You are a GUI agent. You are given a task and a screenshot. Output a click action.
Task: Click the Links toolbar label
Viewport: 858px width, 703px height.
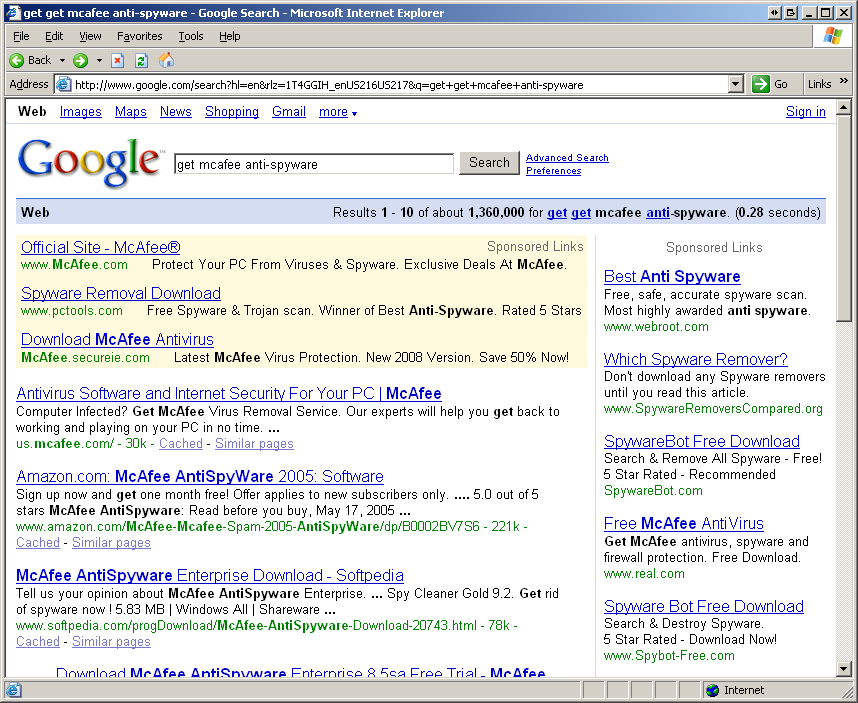(x=819, y=84)
